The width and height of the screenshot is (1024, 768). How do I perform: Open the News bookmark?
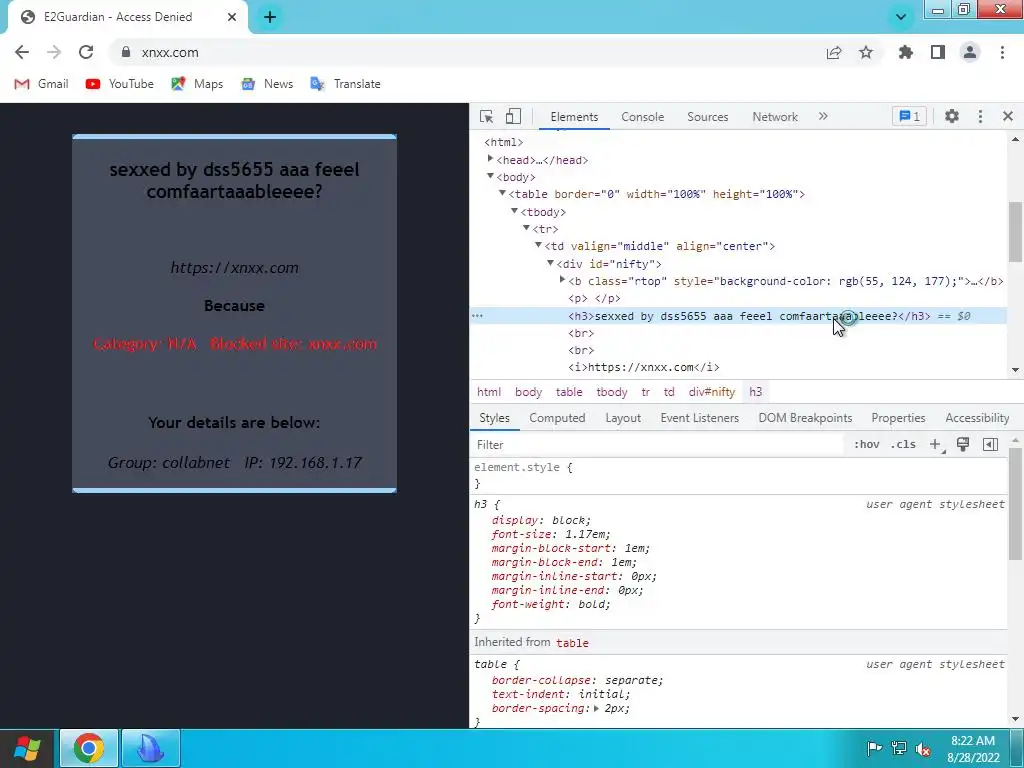coord(266,84)
